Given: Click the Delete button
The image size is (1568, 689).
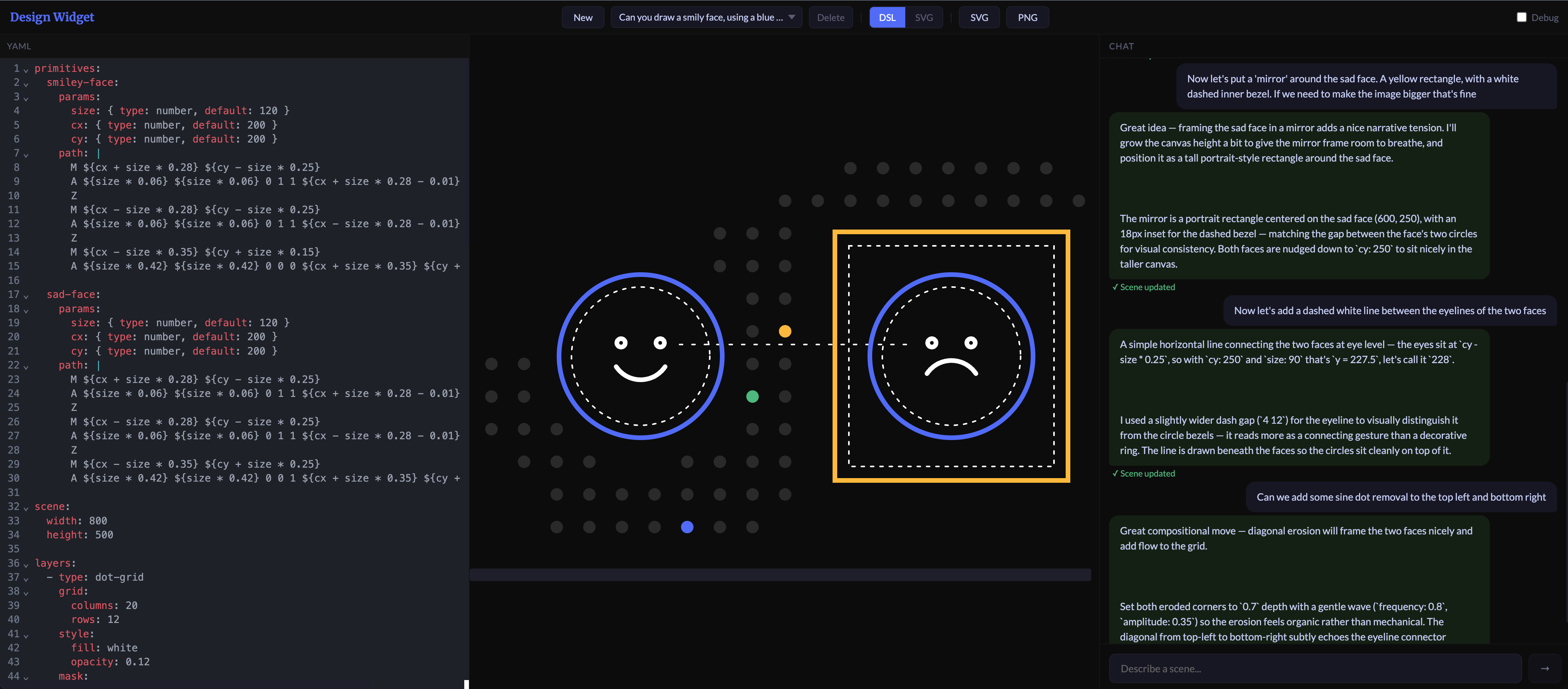Looking at the screenshot, I should point(830,17).
